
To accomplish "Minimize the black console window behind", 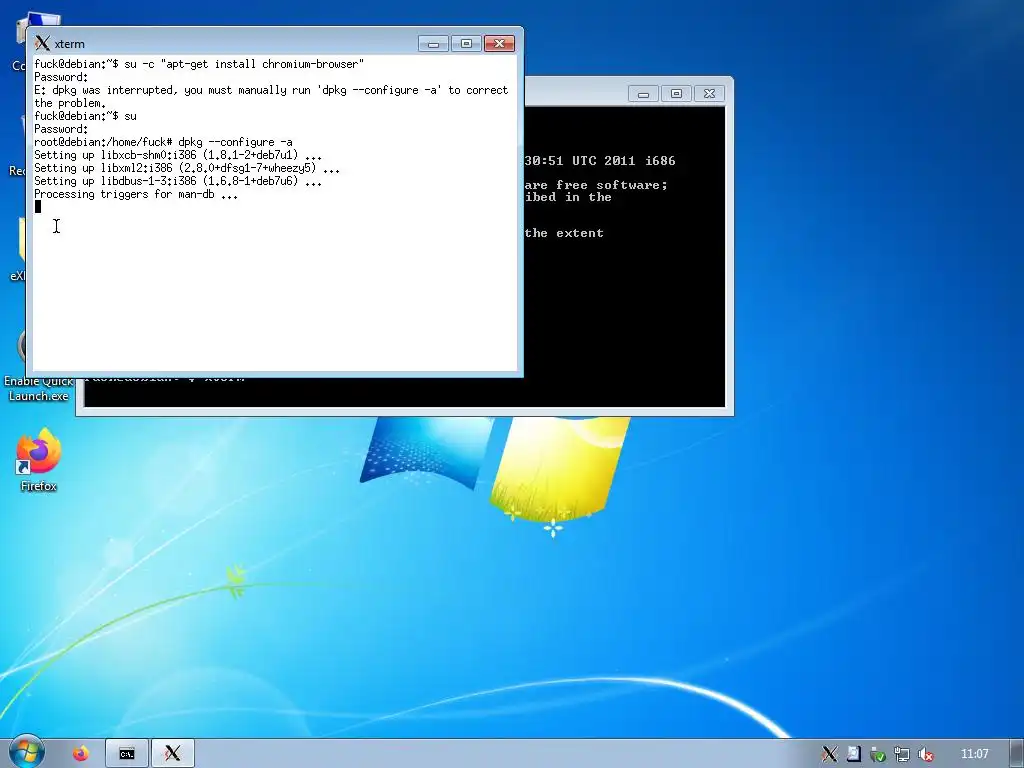I will [x=643, y=94].
